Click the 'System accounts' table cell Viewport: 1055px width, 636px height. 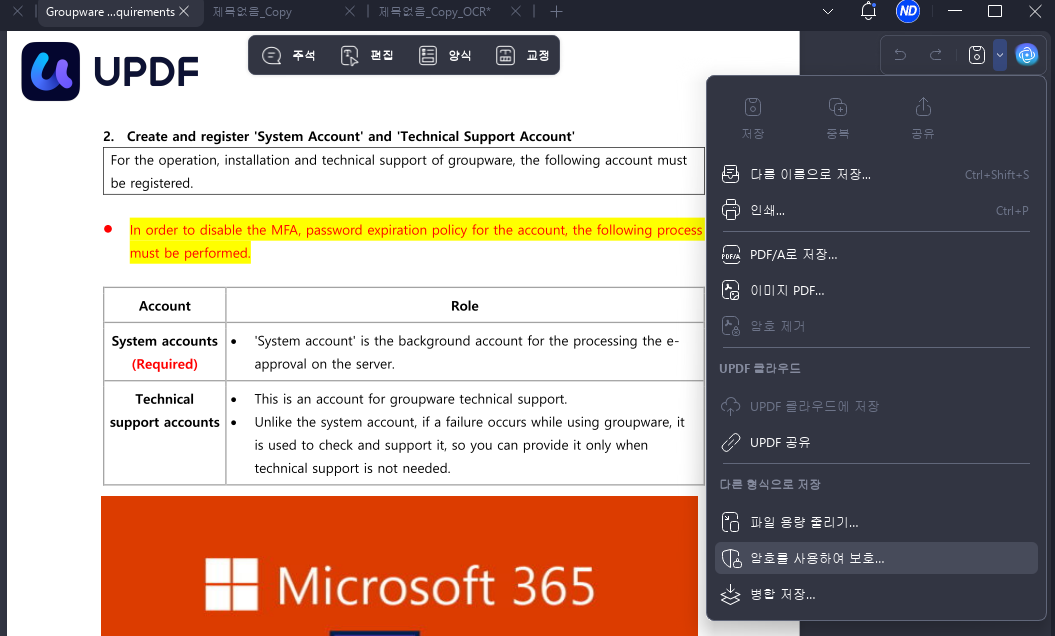click(x=164, y=352)
